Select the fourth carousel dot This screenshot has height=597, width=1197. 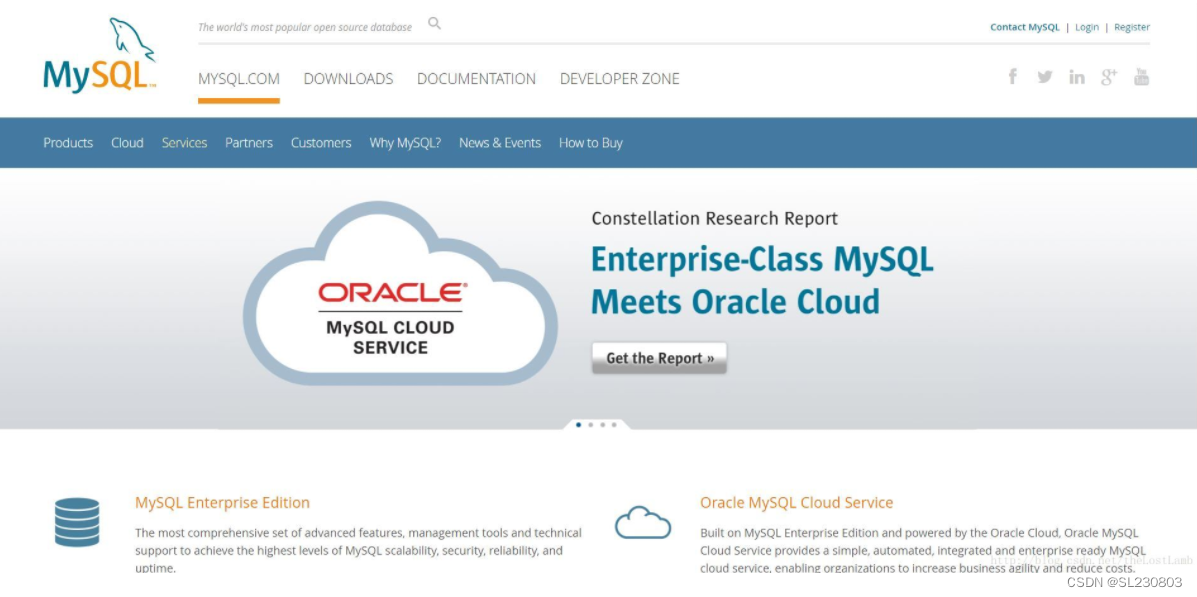(614, 424)
